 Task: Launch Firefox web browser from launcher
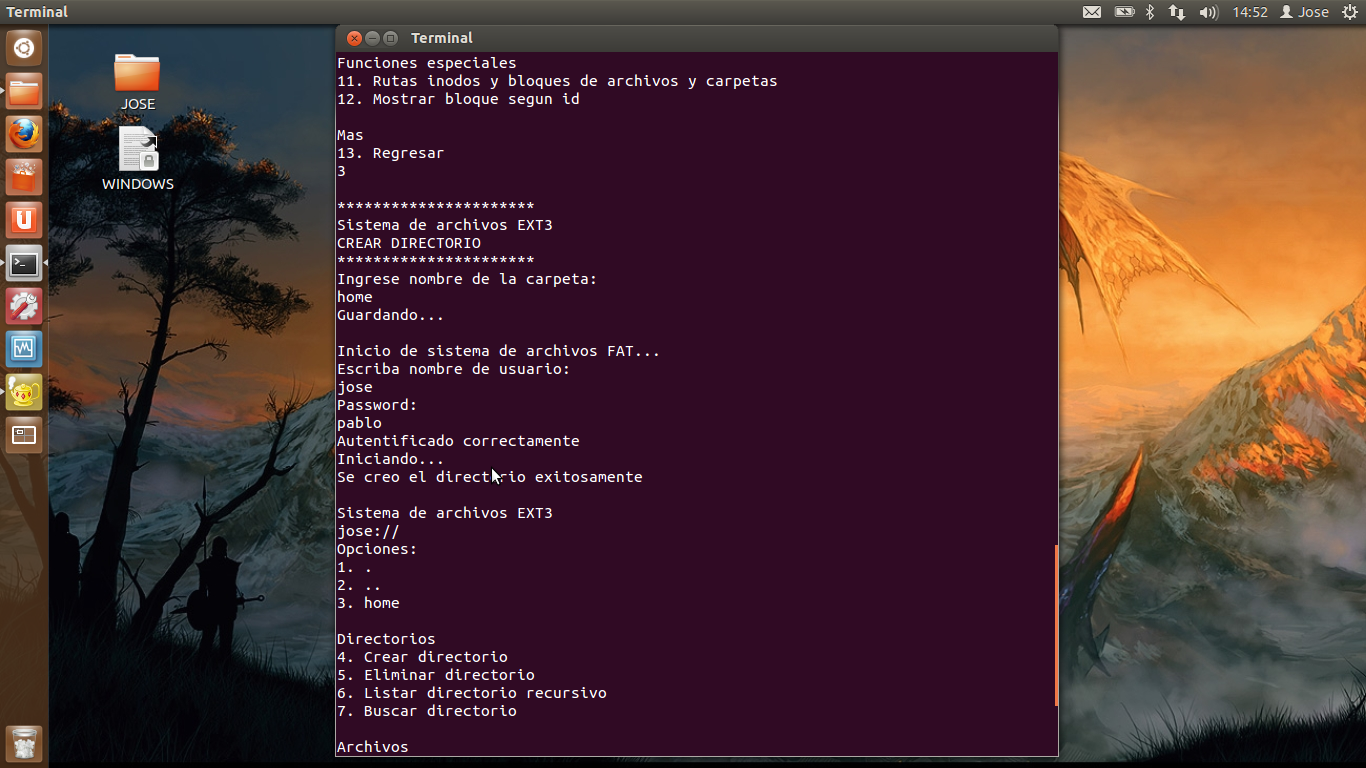[24, 135]
